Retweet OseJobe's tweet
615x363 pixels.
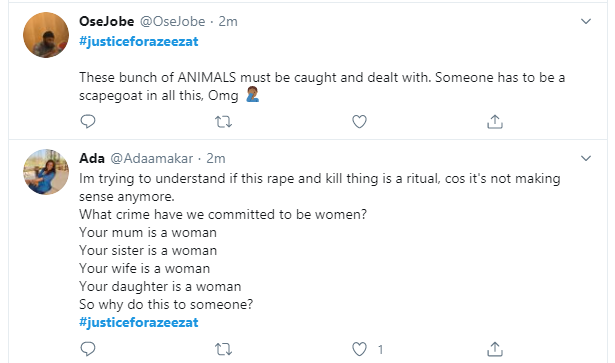click(224, 122)
